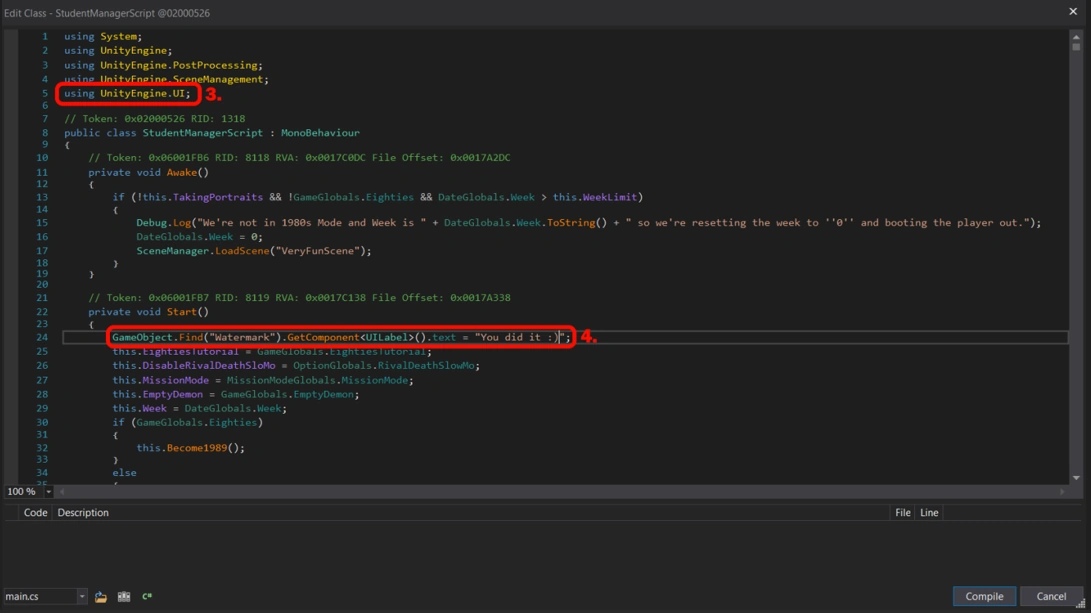The height and width of the screenshot is (613, 1091).
Task: Click the Token comment on line 7
Action: tap(154, 118)
